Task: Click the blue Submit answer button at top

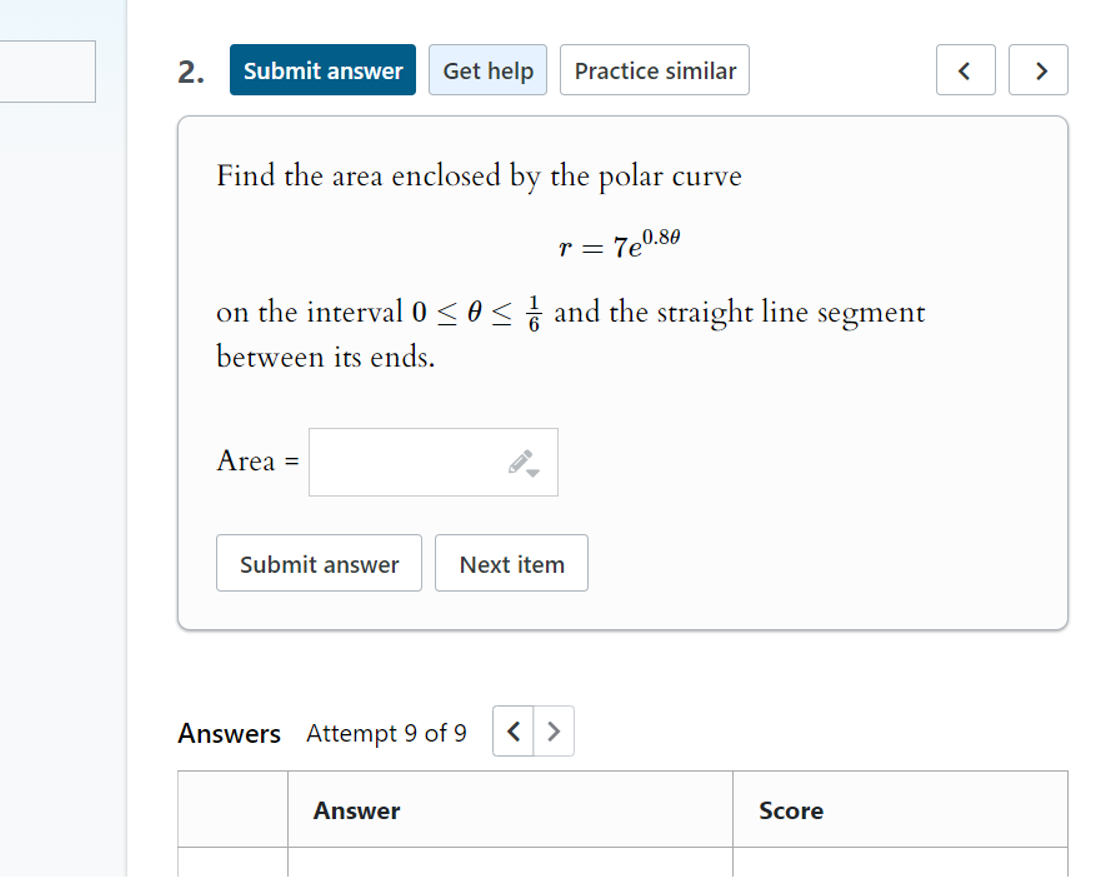Action: 322,70
